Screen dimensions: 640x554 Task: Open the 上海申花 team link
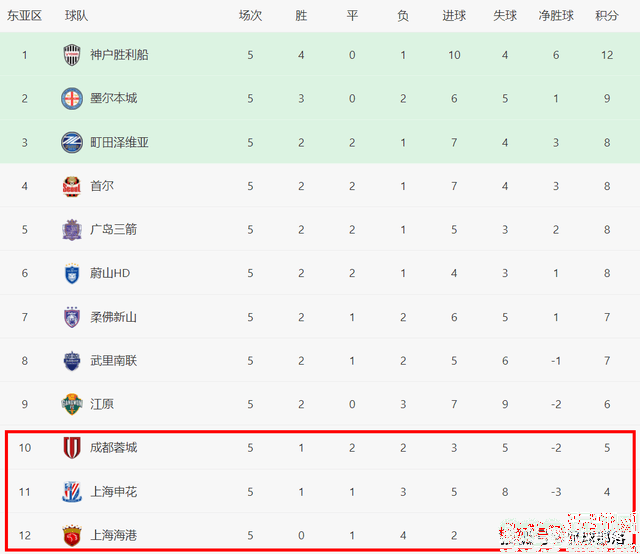coord(112,492)
